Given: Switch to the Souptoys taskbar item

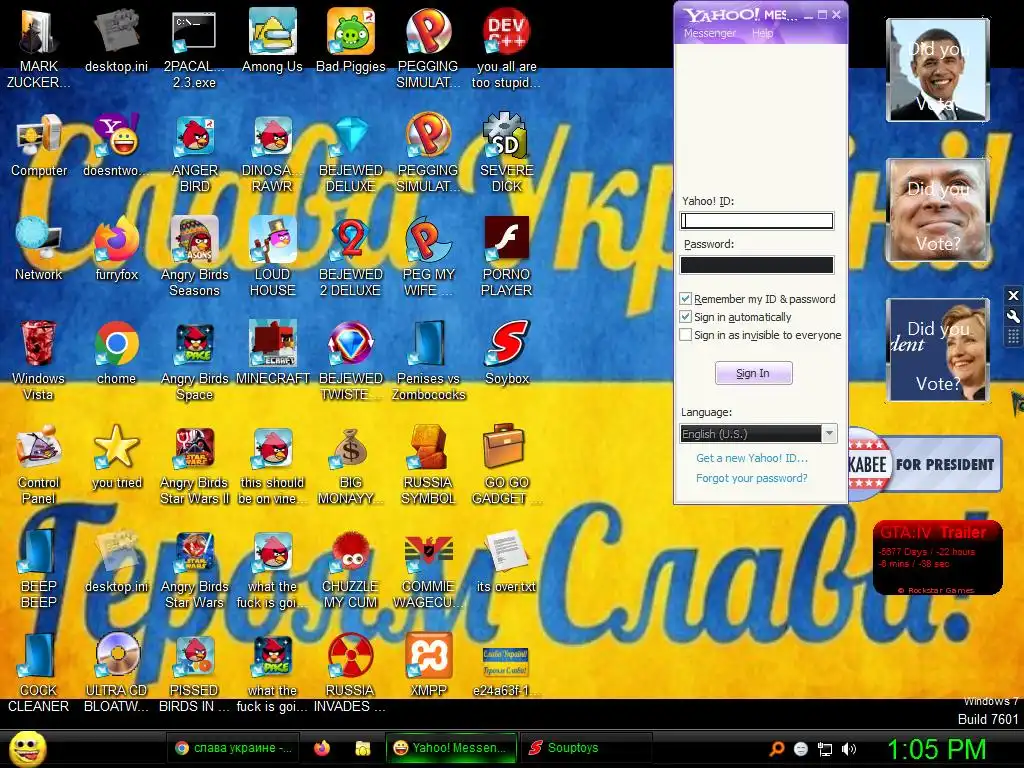Looking at the screenshot, I should [586, 748].
